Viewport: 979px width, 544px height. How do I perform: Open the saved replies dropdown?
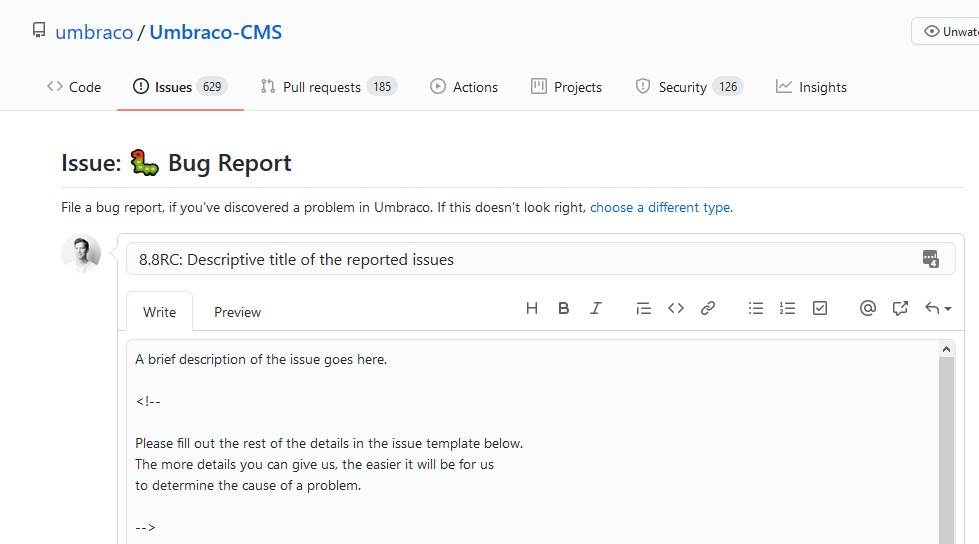pos(938,308)
